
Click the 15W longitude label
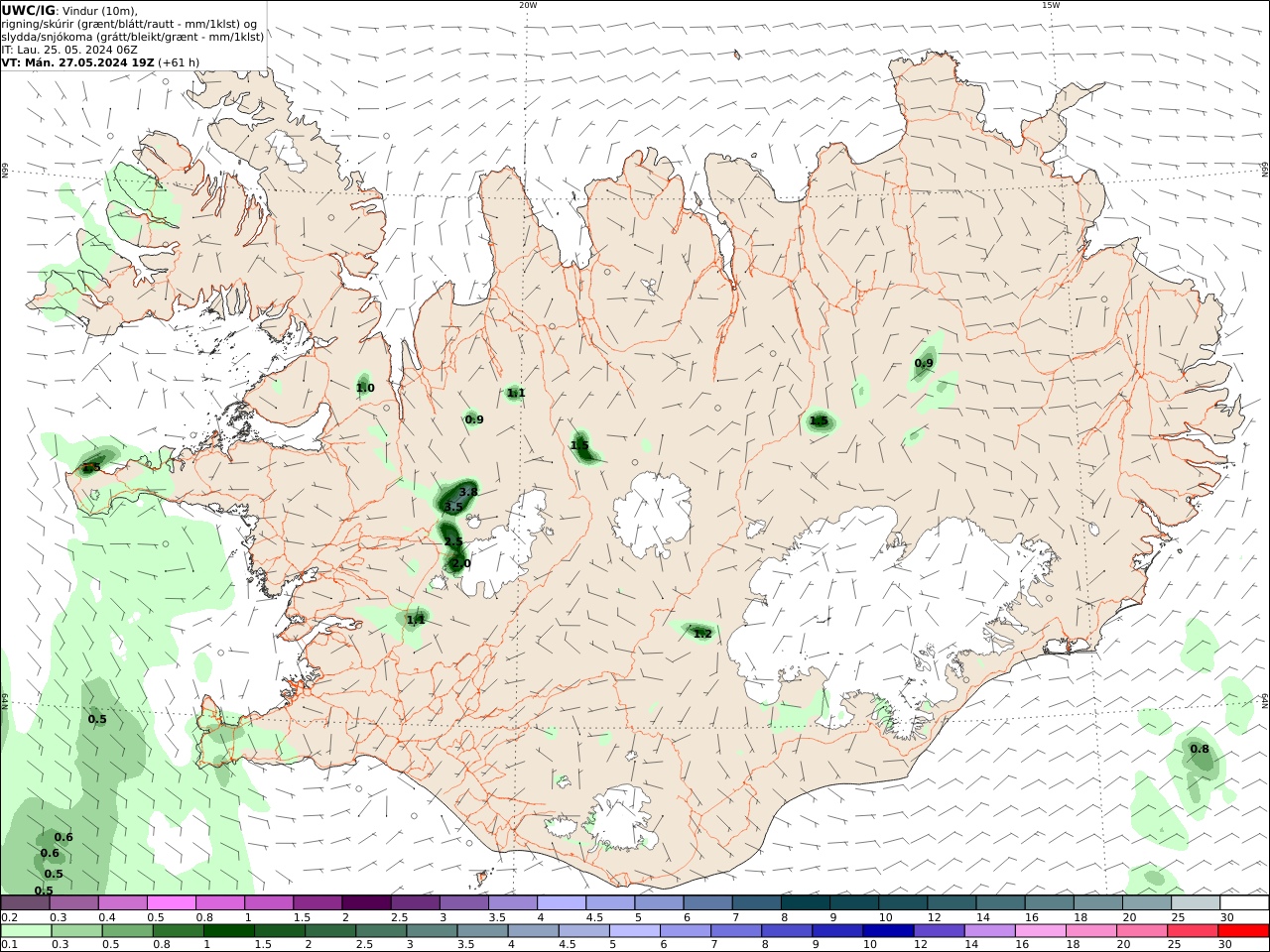pos(1050,5)
